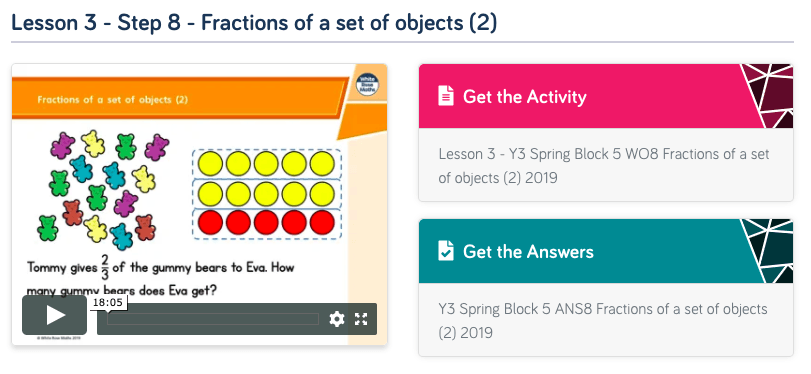Open video settings gear icon
Viewport: 811px width, 374px height.
[337, 319]
